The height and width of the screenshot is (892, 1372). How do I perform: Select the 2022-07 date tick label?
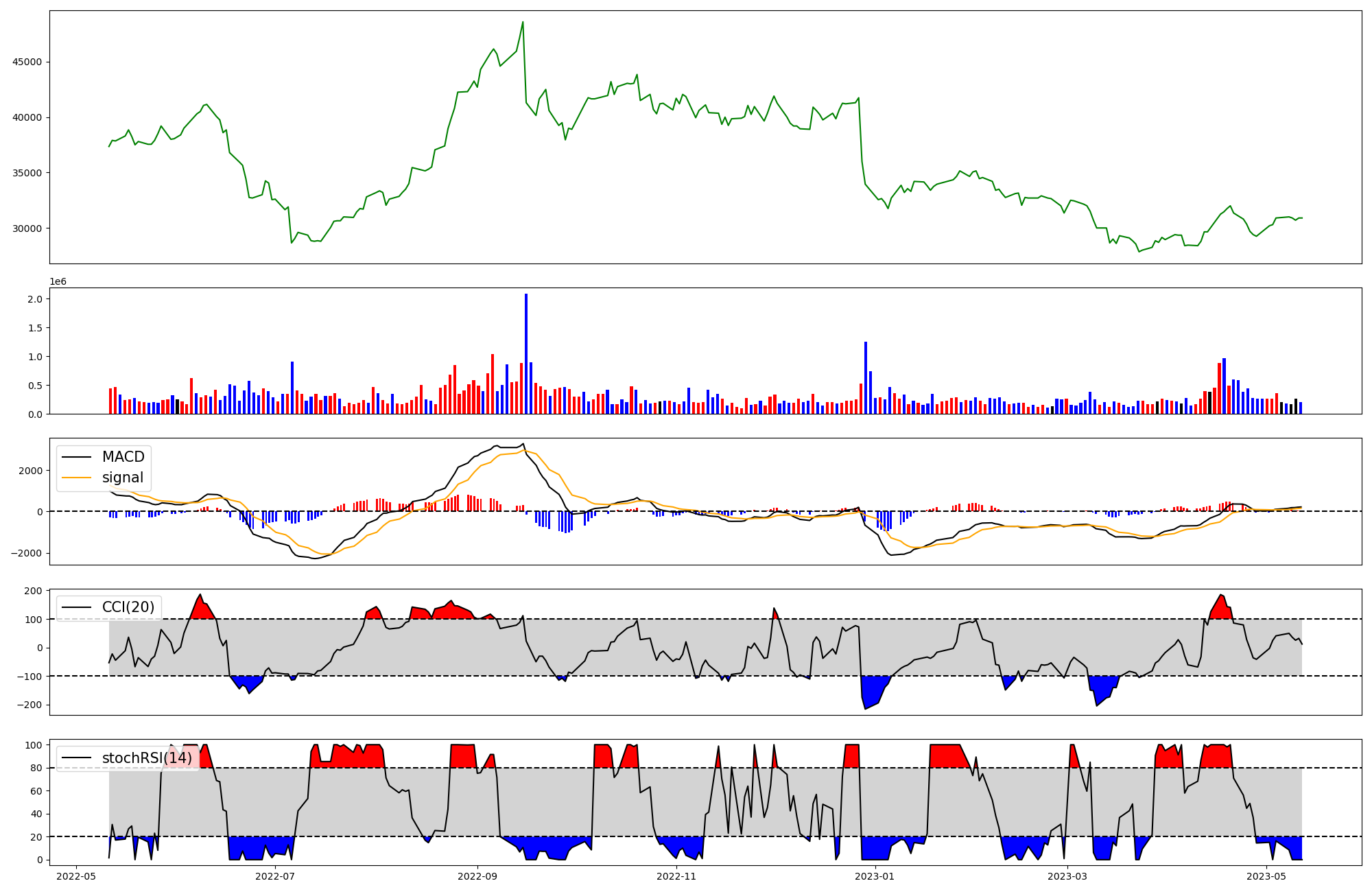[275, 876]
